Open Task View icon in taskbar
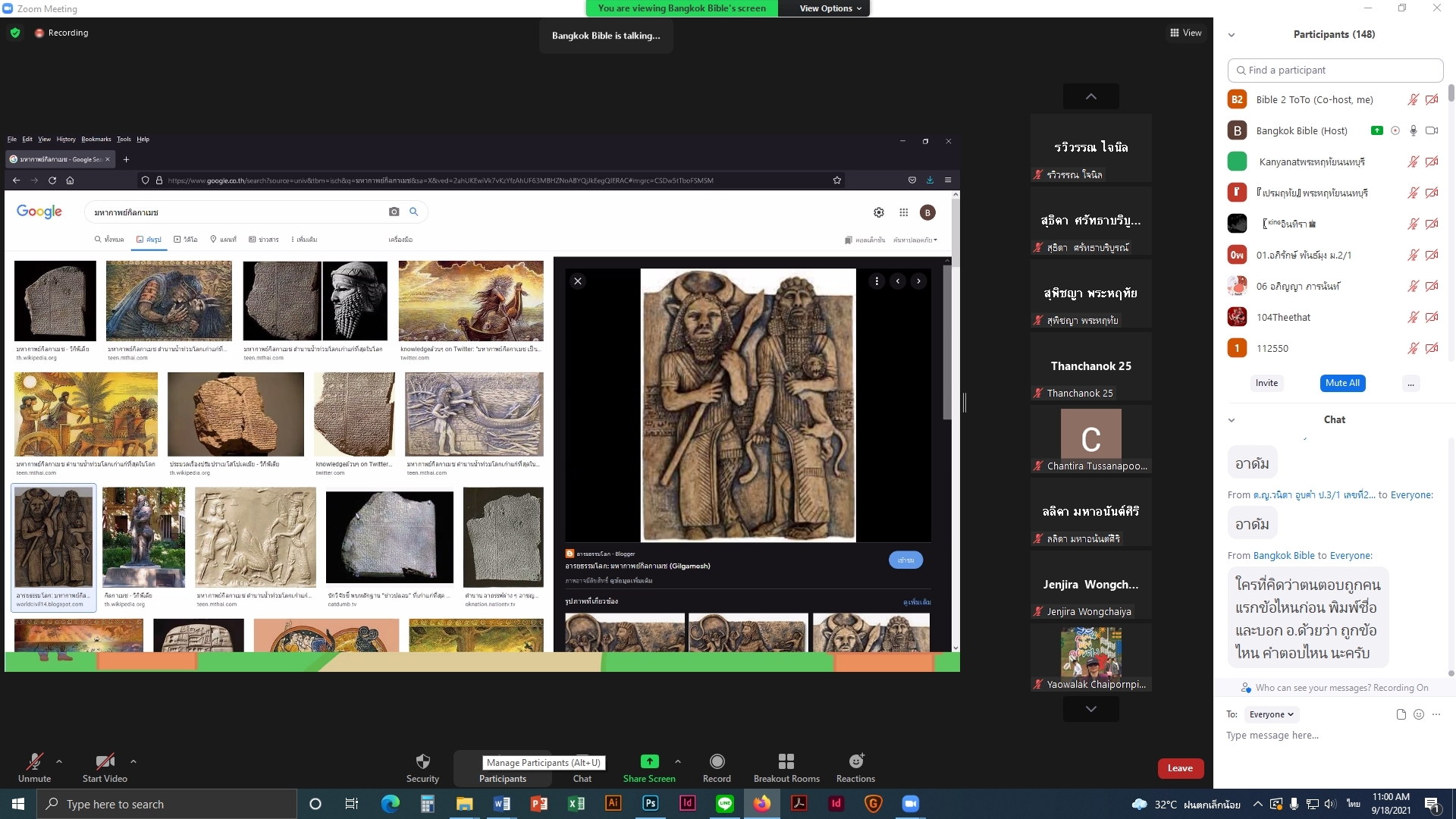The image size is (1456, 819). pyautogui.click(x=352, y=804)
